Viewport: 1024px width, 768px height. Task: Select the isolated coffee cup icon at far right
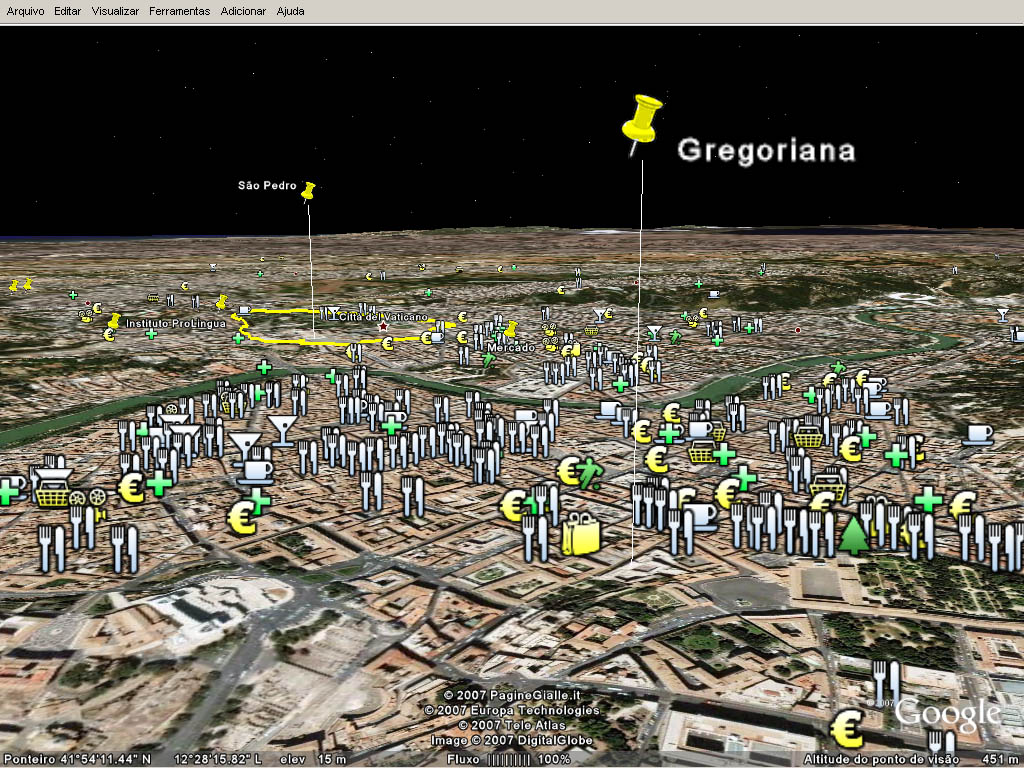click(x=977, y=435)
